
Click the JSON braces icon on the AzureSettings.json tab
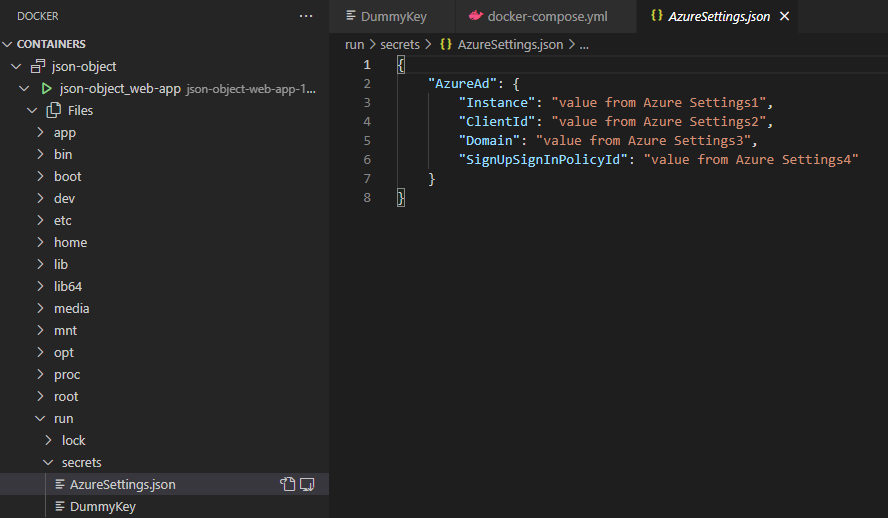pyautogui.click(x=656, y=16)
